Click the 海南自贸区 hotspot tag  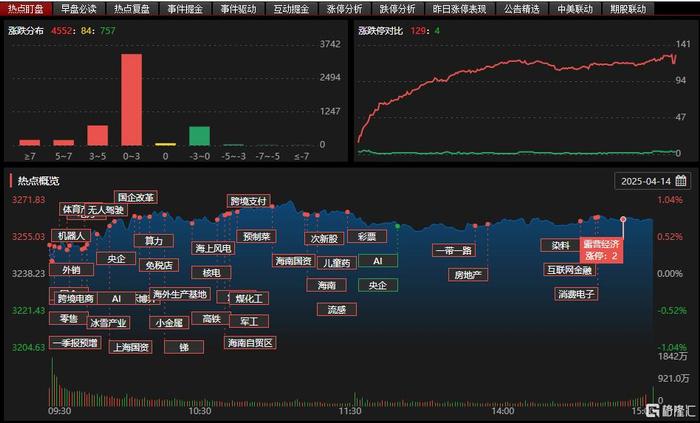click(x=250, y=343)
